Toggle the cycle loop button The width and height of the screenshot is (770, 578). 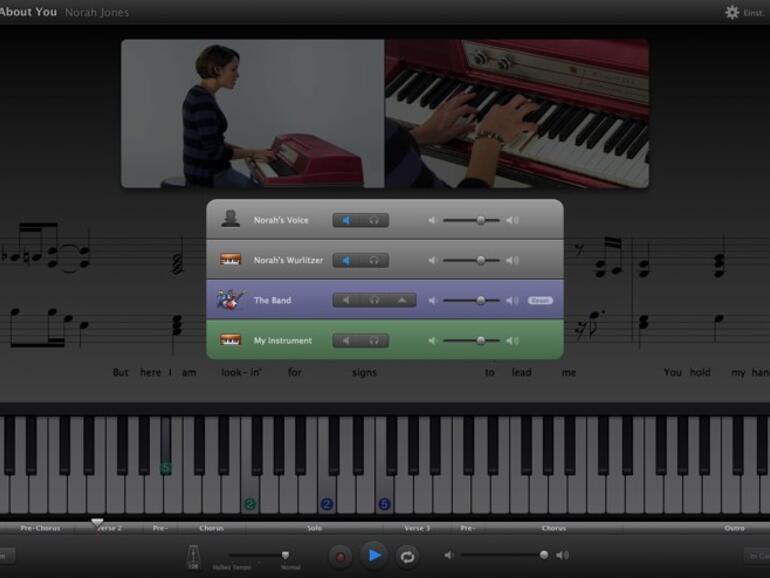pyautogui.click(x=407, y=557)
